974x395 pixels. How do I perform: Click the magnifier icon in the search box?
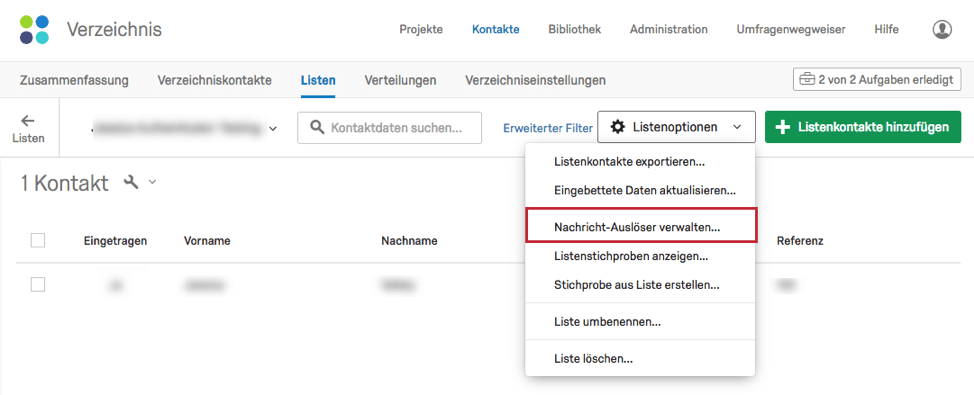pos(317,127)
